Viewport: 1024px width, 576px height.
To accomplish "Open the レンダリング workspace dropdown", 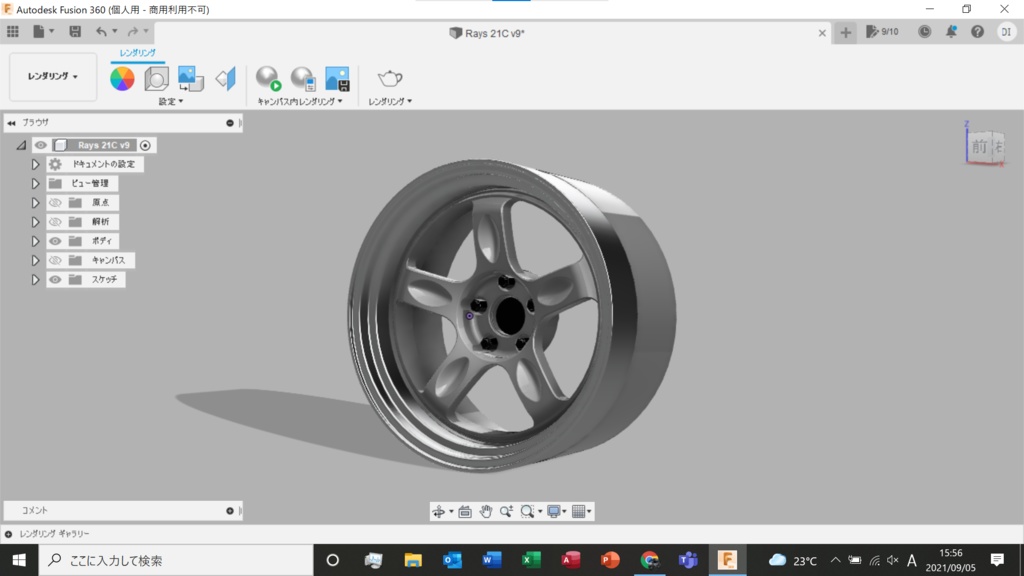I will [x=53, y=76].
